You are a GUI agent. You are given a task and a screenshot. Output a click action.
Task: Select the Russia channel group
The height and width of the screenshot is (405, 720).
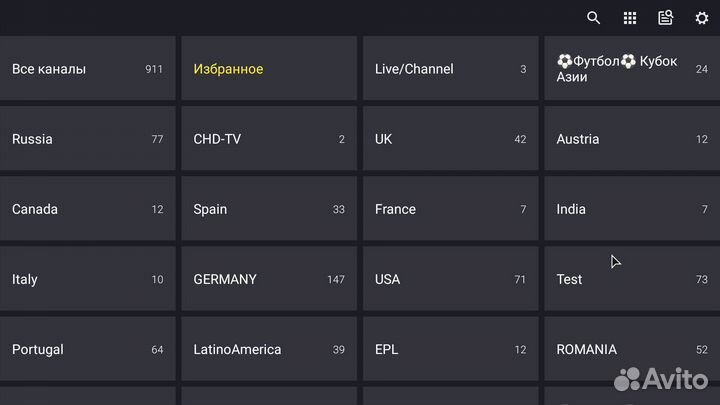[87, 139]
